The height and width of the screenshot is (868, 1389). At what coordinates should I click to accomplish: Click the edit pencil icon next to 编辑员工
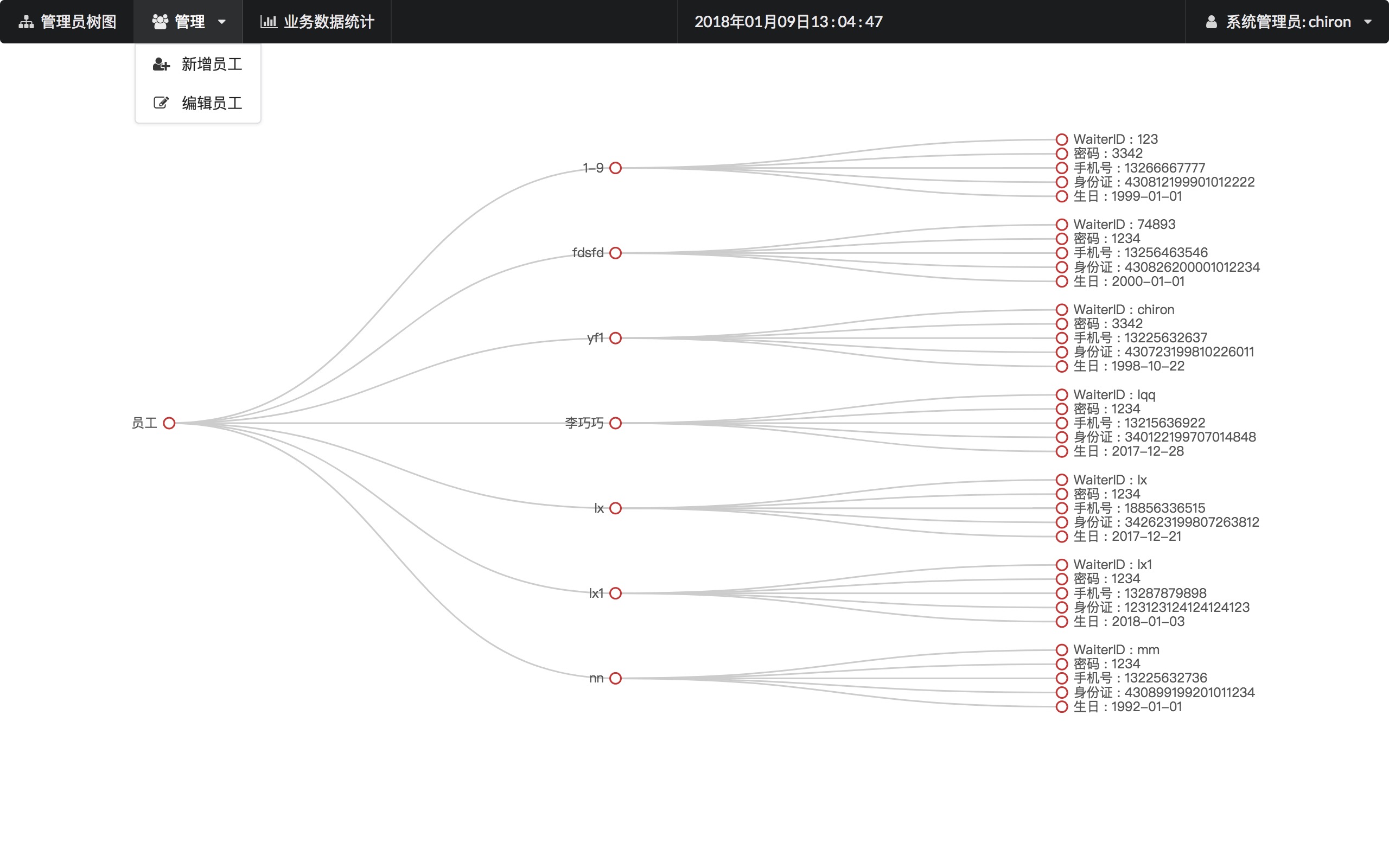pos(161,103)
